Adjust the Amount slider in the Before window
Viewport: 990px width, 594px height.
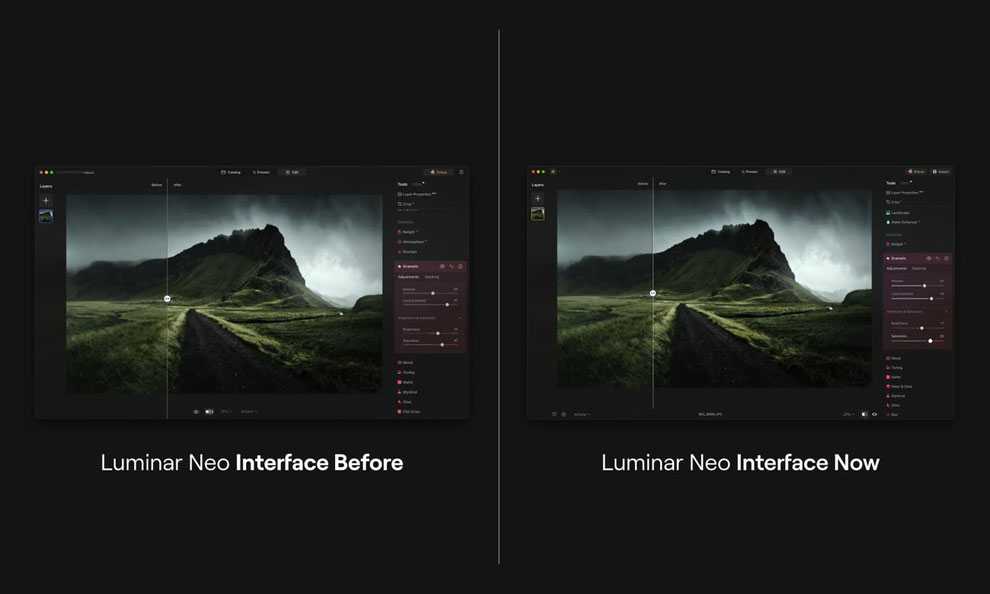coord(431,293)
